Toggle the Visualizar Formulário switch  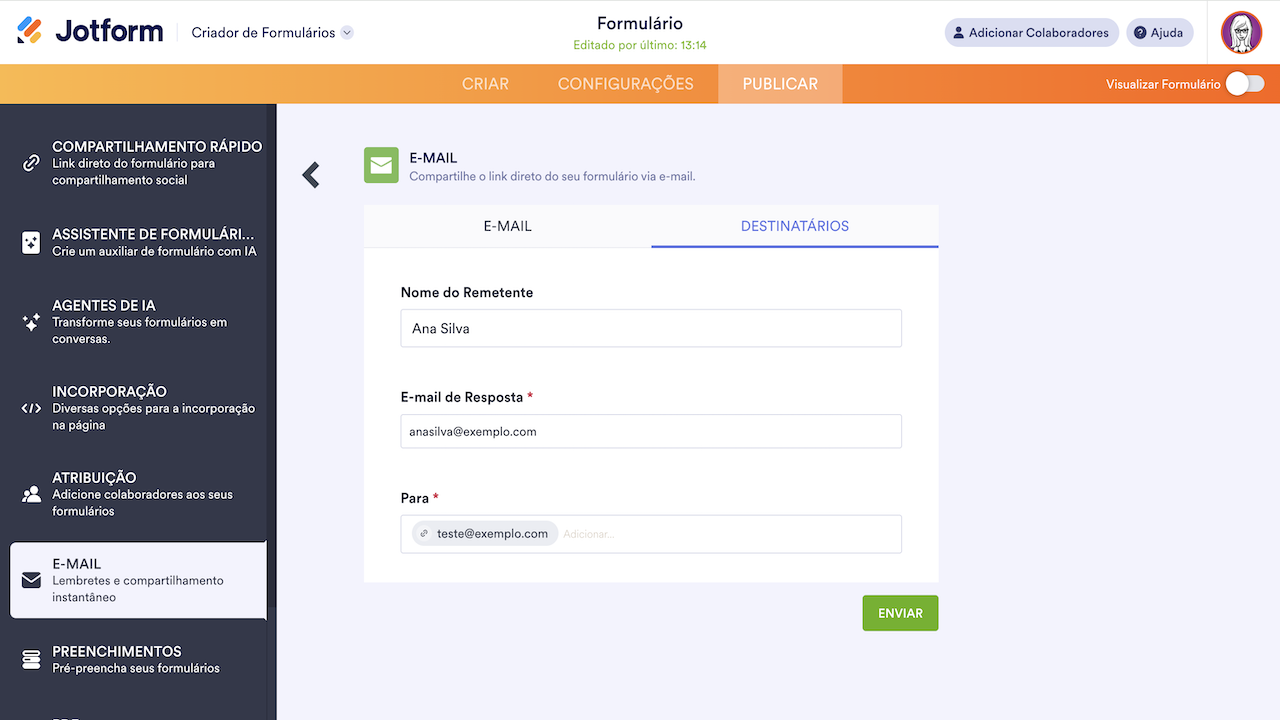pyautogui.click(x=1245, y=84)
